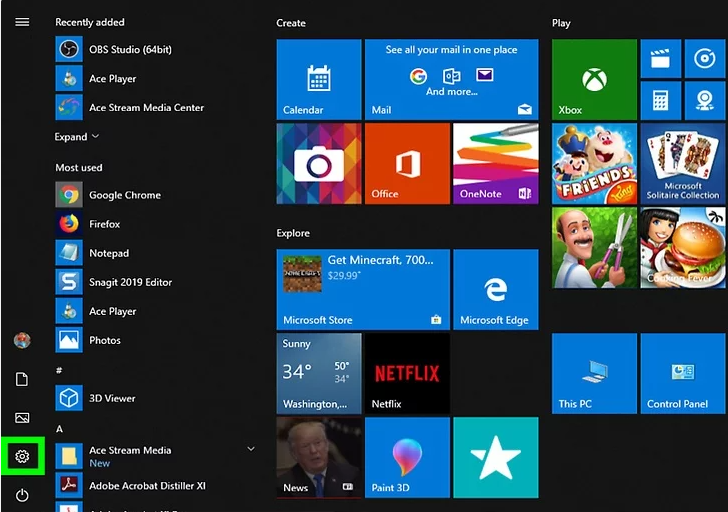Open Snagit 2019 Editor from the list
This screenshot has height=512, width=728.
pyautogui.click(x=130, y=282)
